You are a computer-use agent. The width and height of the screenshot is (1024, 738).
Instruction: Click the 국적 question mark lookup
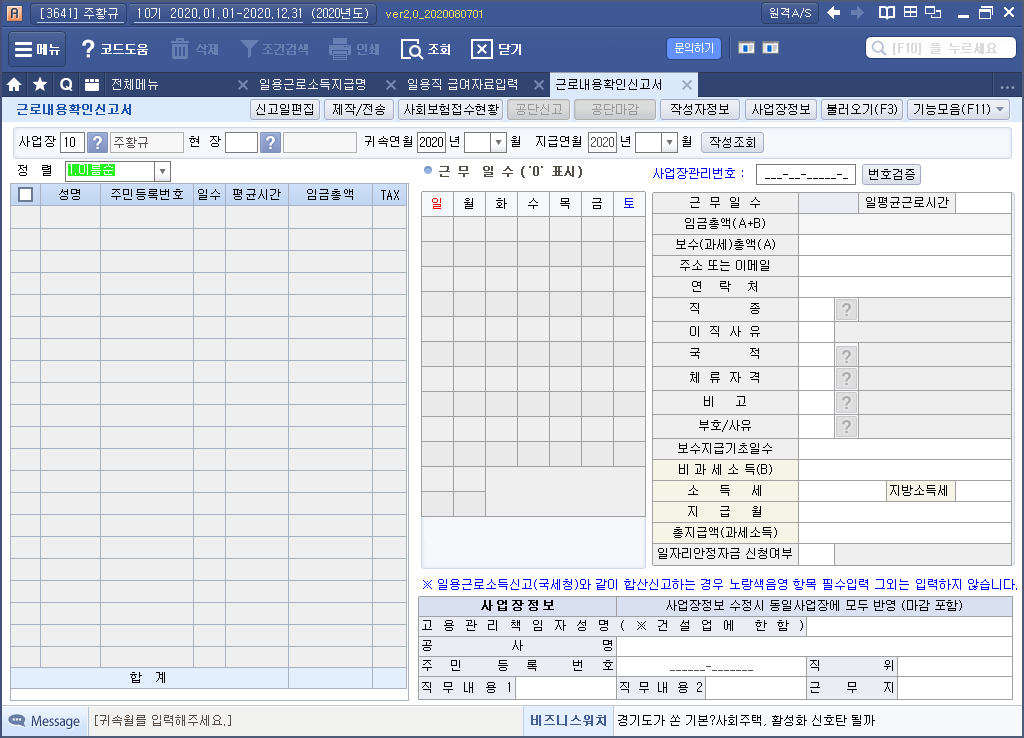[x=846, y=356]
